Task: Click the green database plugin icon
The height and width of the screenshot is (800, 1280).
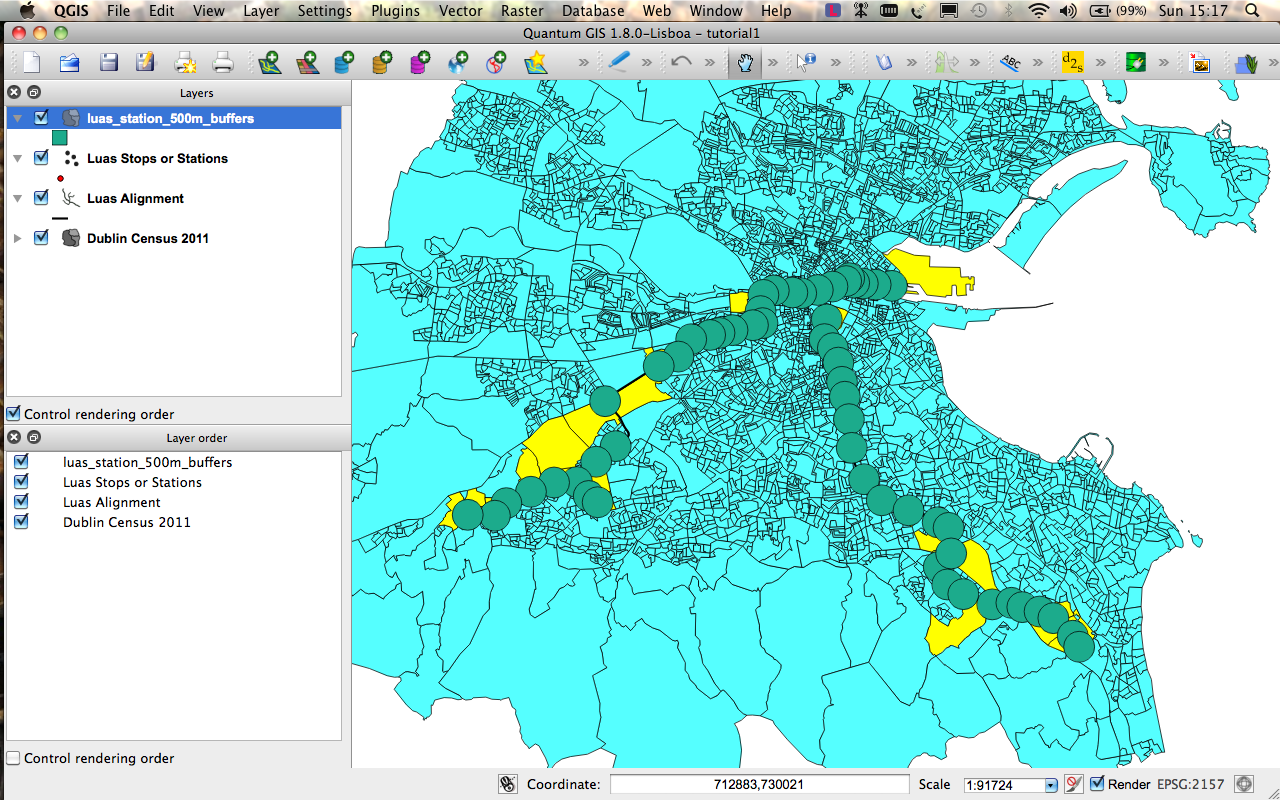Action: tap(1135, 62)
